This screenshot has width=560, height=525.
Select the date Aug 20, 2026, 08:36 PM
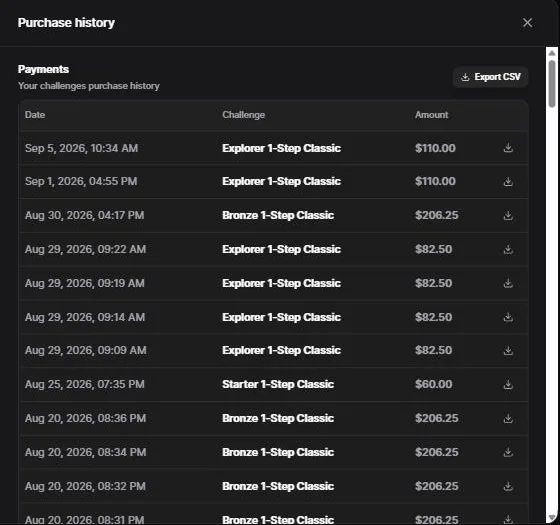[x=85, y=418]
